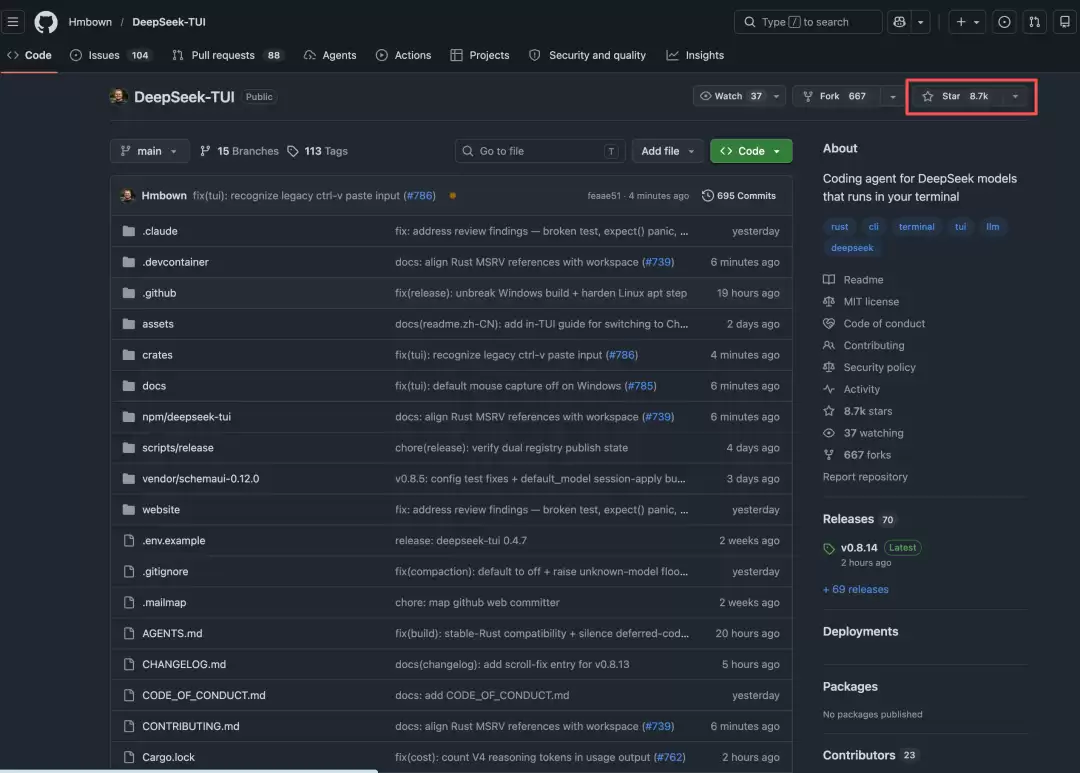Viewport: 1080px width, 773px height.
Task: Open the Copilot icon in header
Action: click(x=899, y=22)
